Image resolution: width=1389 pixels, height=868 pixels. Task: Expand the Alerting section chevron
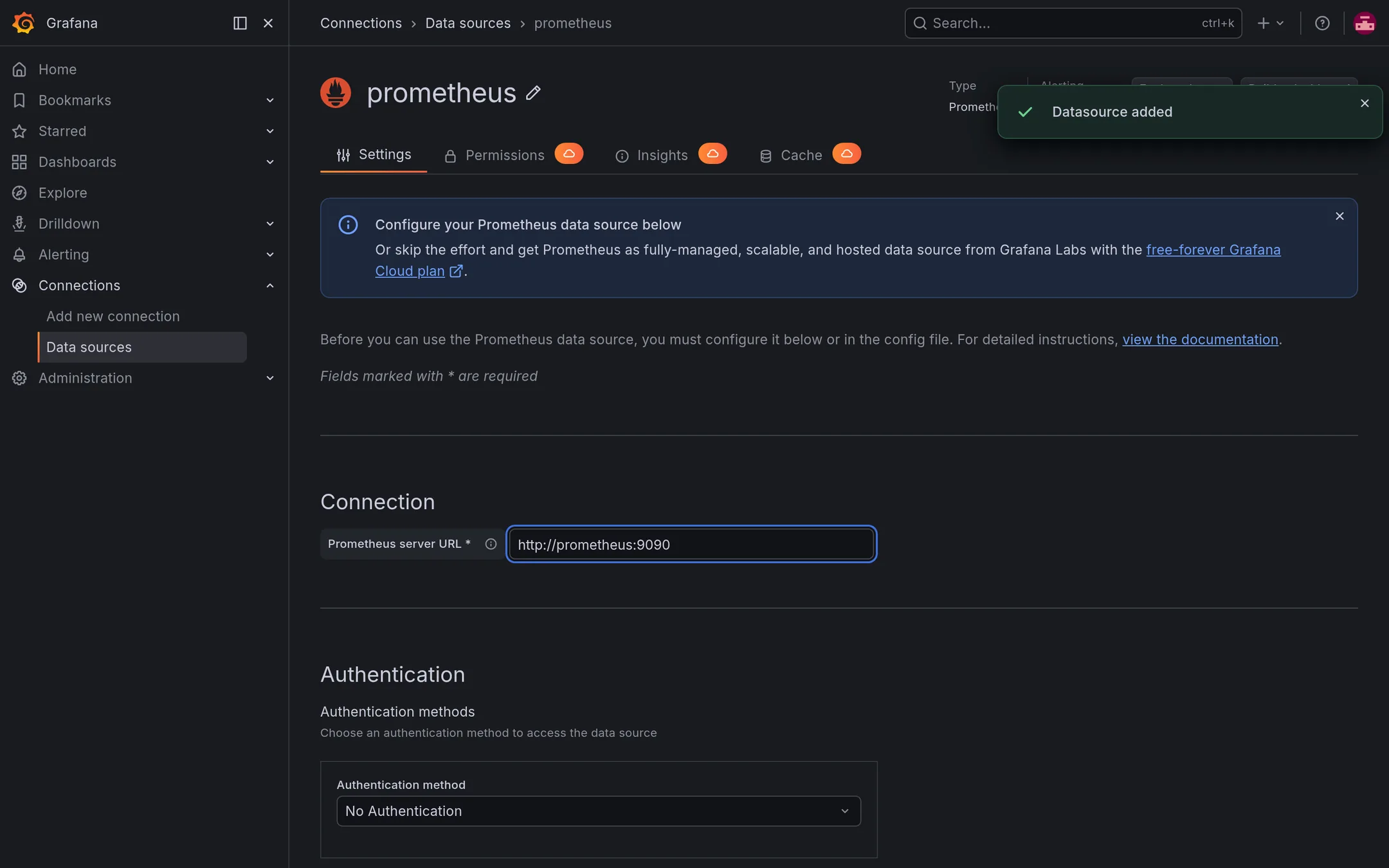click(x=270, y=255)
